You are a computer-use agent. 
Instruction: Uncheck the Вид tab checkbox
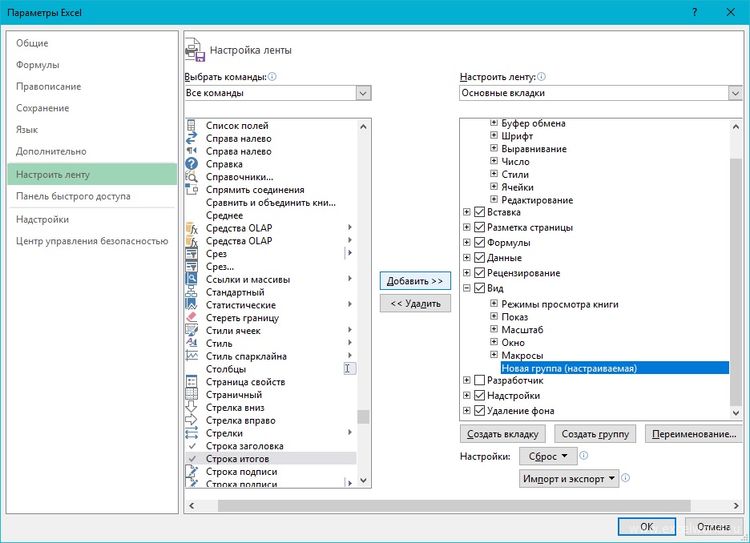[479, 288]
